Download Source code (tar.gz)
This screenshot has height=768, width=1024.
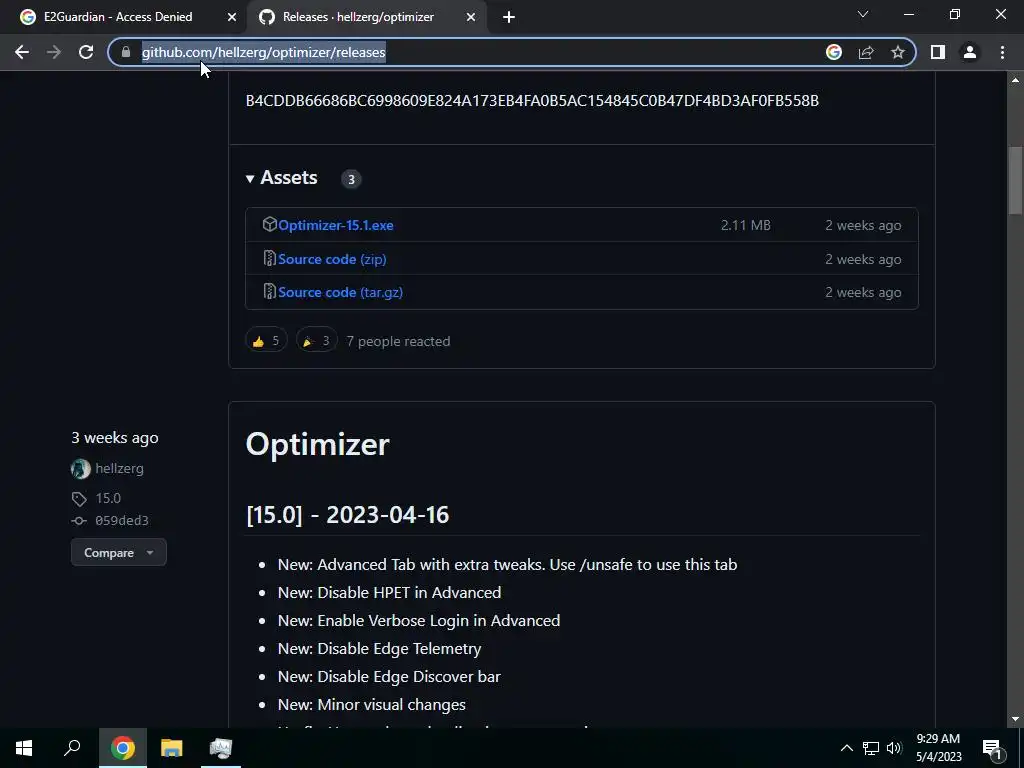(340, 292)
